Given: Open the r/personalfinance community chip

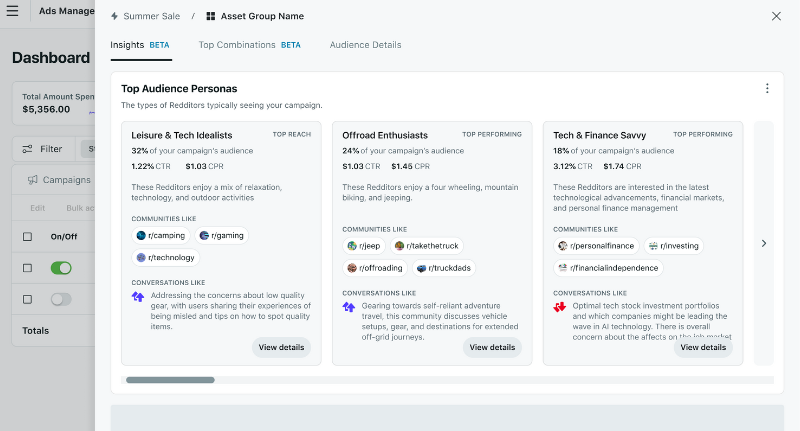Looking at the screenshot, I should click(x=592, y=246).
